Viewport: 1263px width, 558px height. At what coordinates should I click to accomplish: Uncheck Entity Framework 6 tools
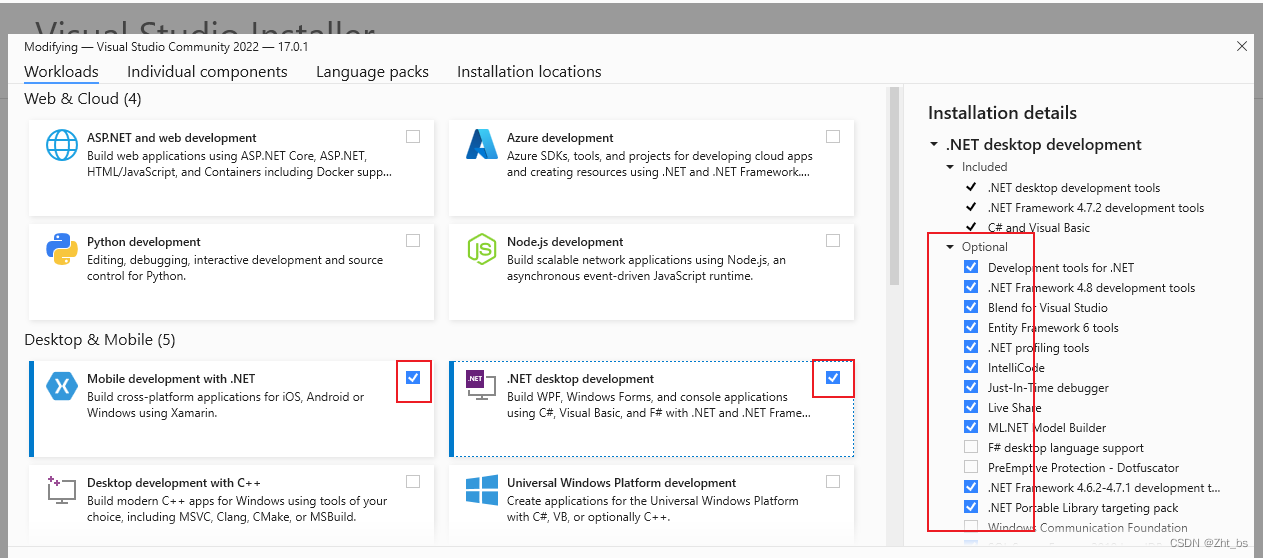tap(971, 327)
